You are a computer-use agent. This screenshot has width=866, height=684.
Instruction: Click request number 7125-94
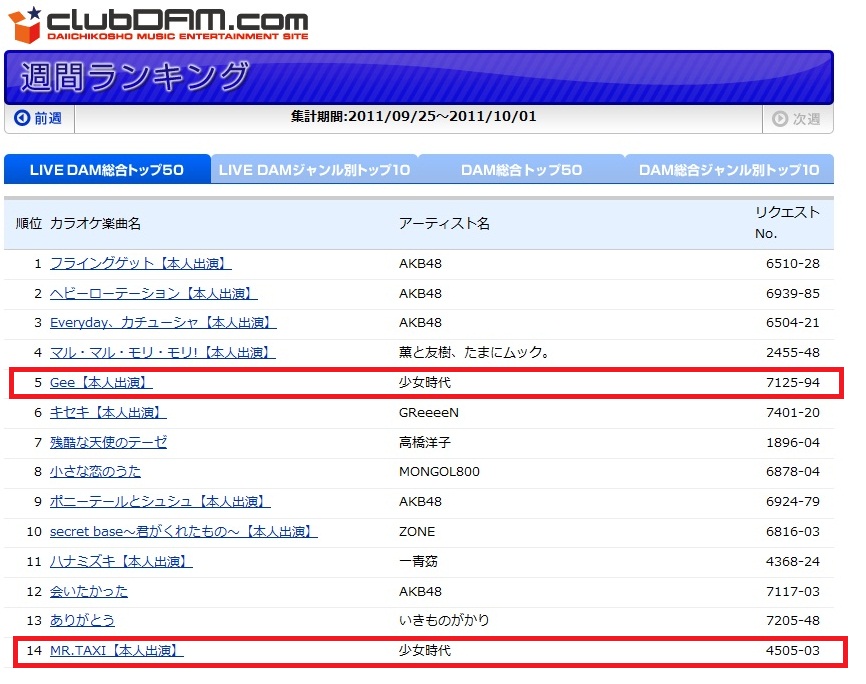tap(793, 382)
